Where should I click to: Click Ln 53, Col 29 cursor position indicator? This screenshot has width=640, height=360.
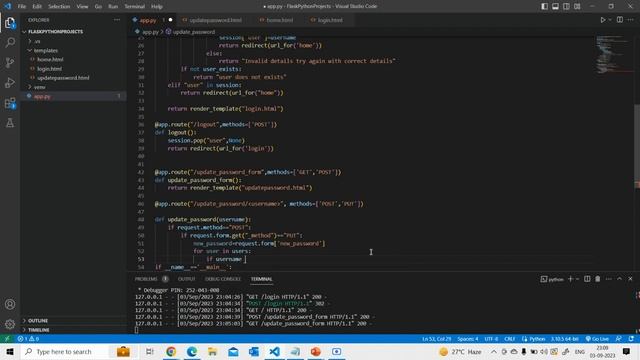[436, 339]
